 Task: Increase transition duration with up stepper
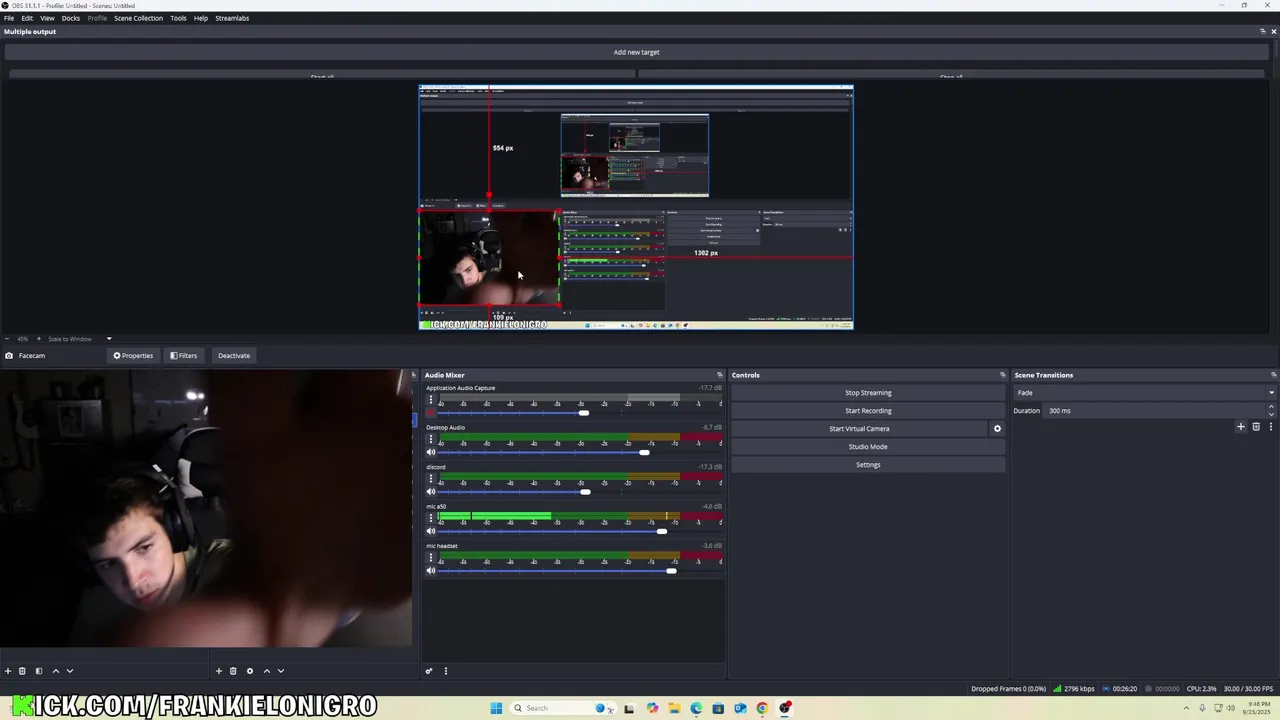click(1271, 407)
